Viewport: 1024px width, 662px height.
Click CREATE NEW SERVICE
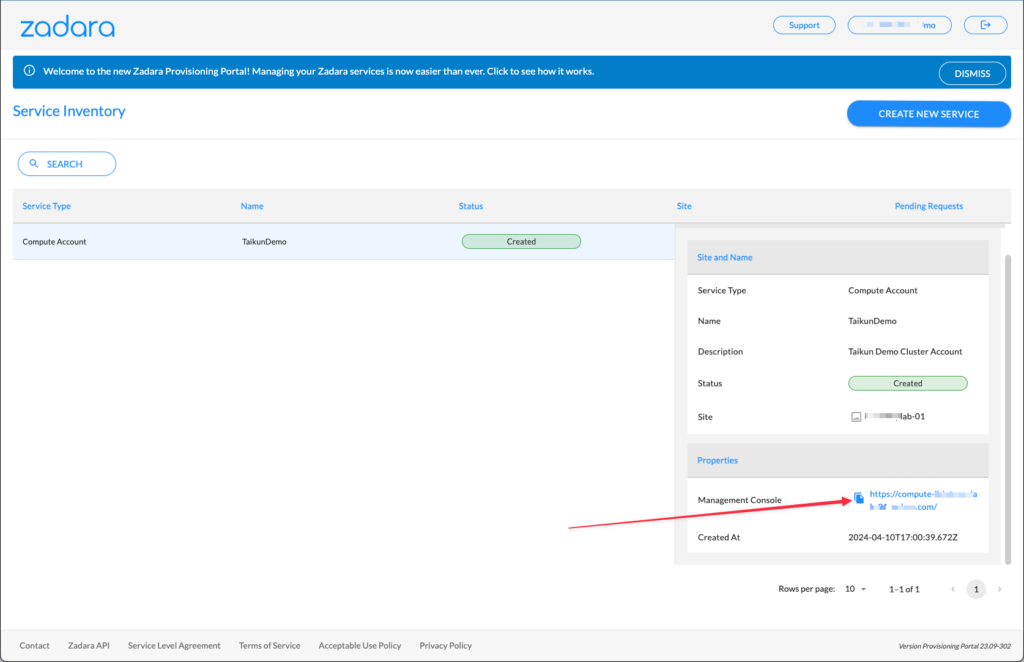pos(928,113)
